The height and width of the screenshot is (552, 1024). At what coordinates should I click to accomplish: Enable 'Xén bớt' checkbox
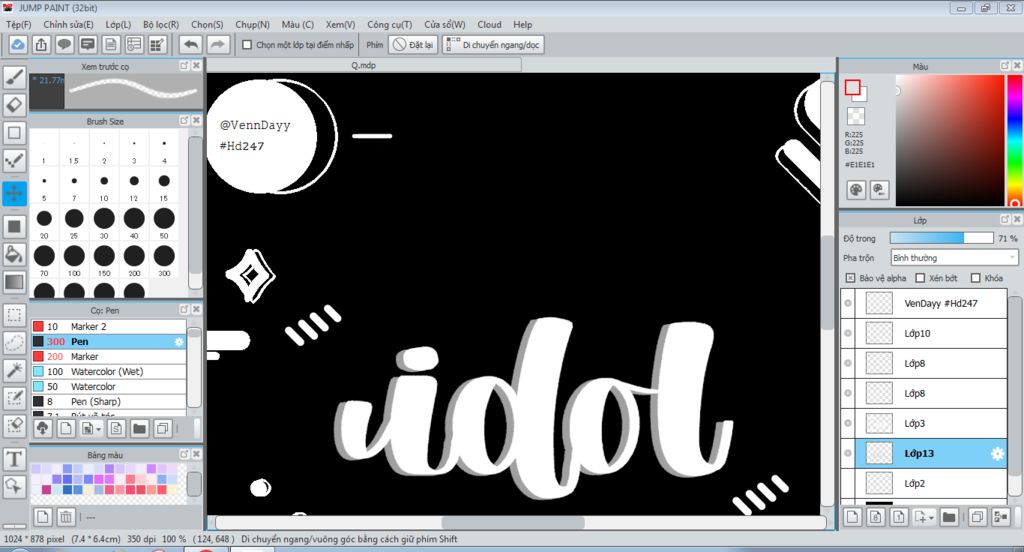[920, 278]
